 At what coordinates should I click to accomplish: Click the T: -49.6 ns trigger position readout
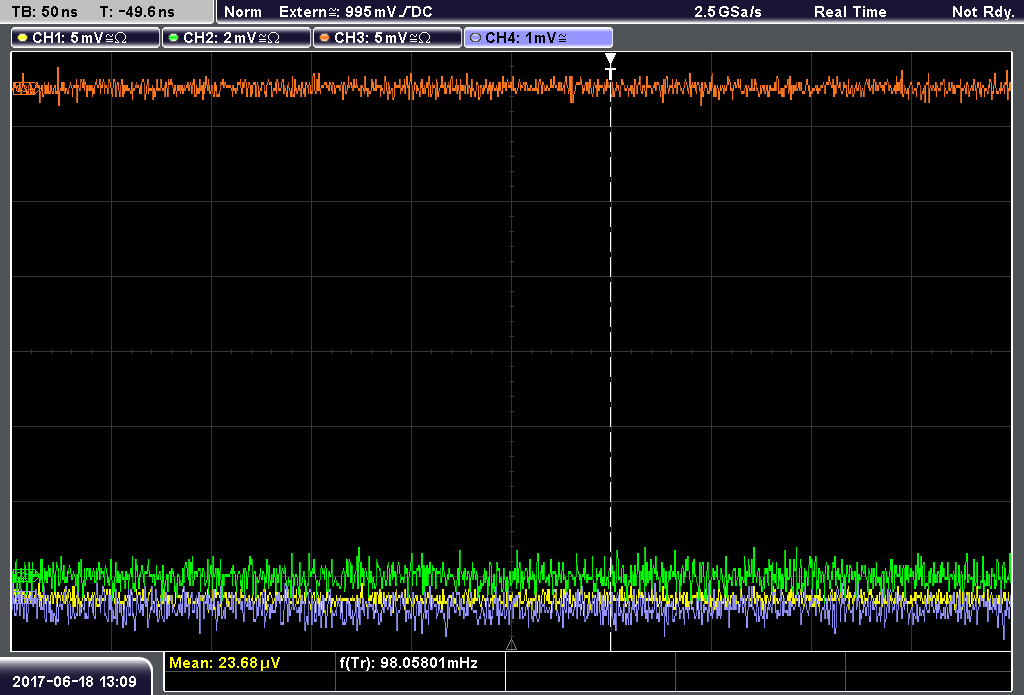point(137,12)
